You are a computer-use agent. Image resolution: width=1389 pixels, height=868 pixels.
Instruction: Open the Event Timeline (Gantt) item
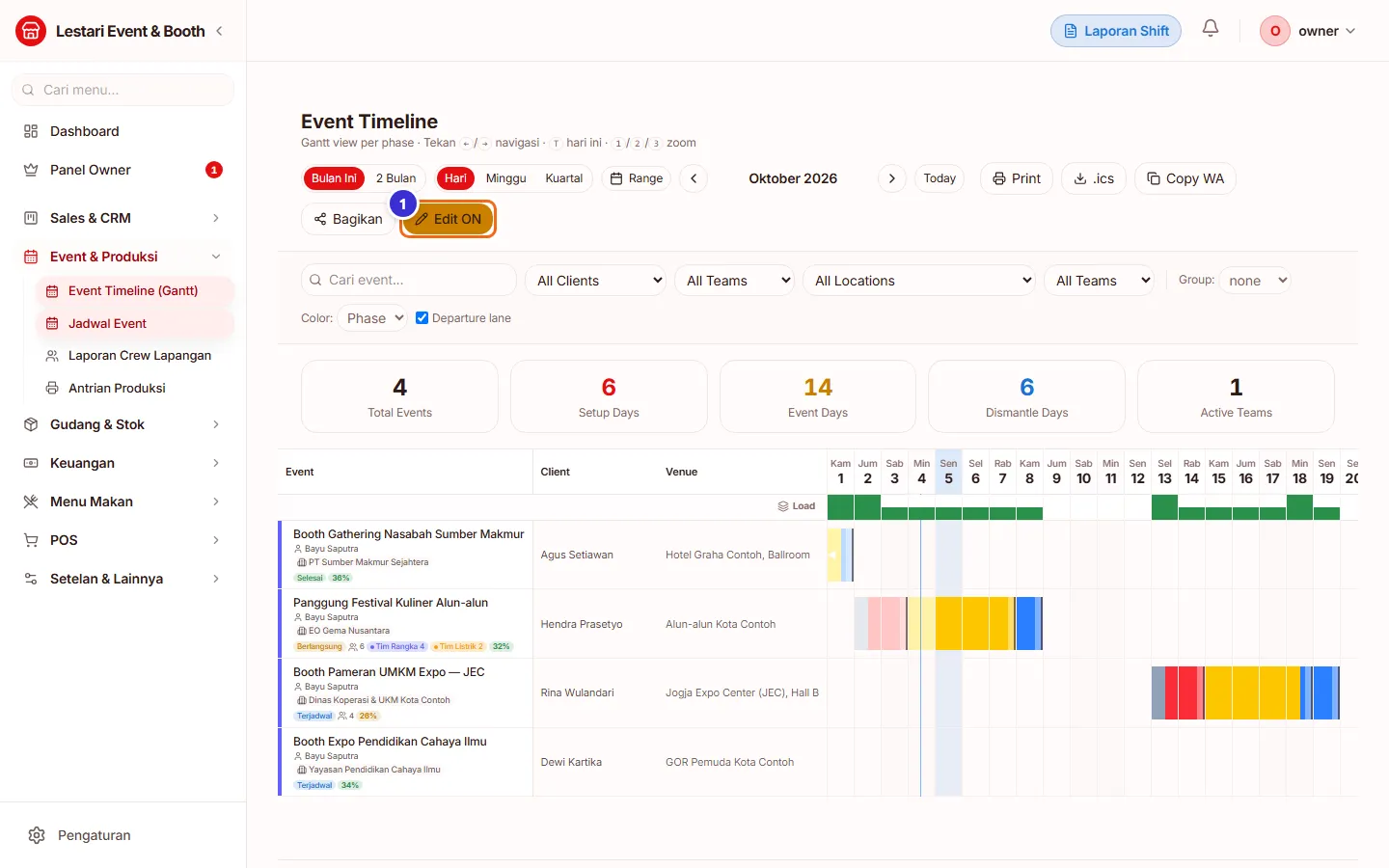134,290
